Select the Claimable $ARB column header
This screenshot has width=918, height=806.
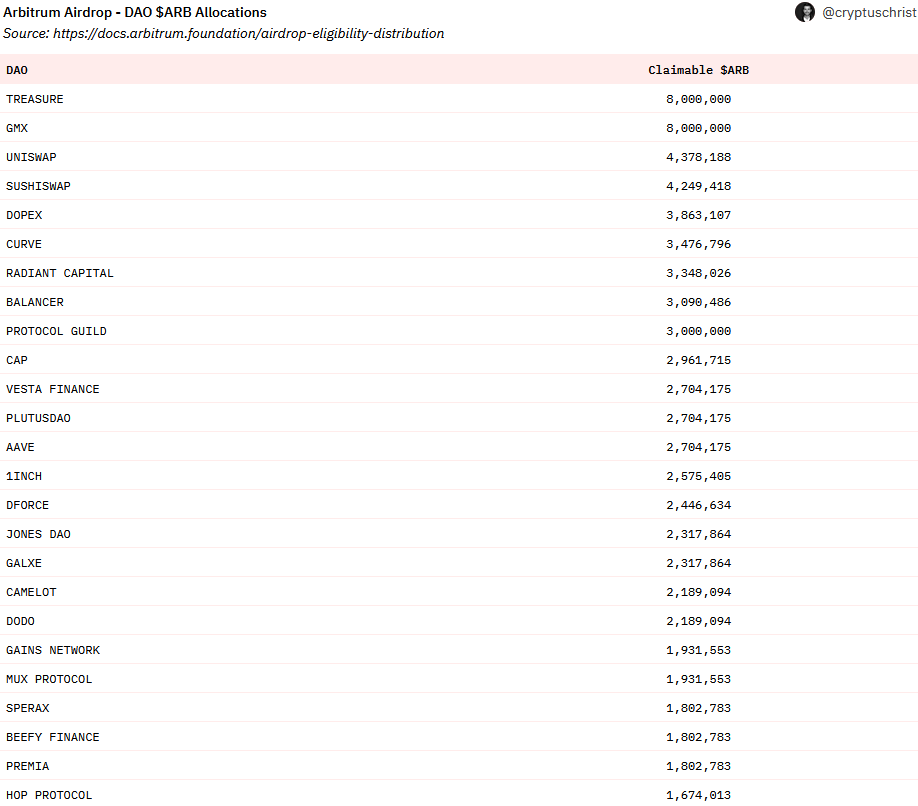point(699,70)
